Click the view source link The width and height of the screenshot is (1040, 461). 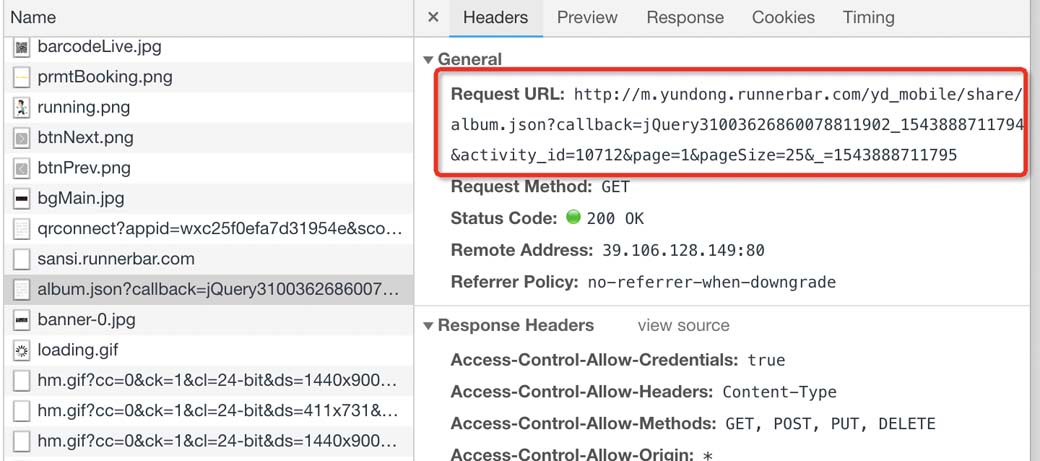[x=683, y=326]
